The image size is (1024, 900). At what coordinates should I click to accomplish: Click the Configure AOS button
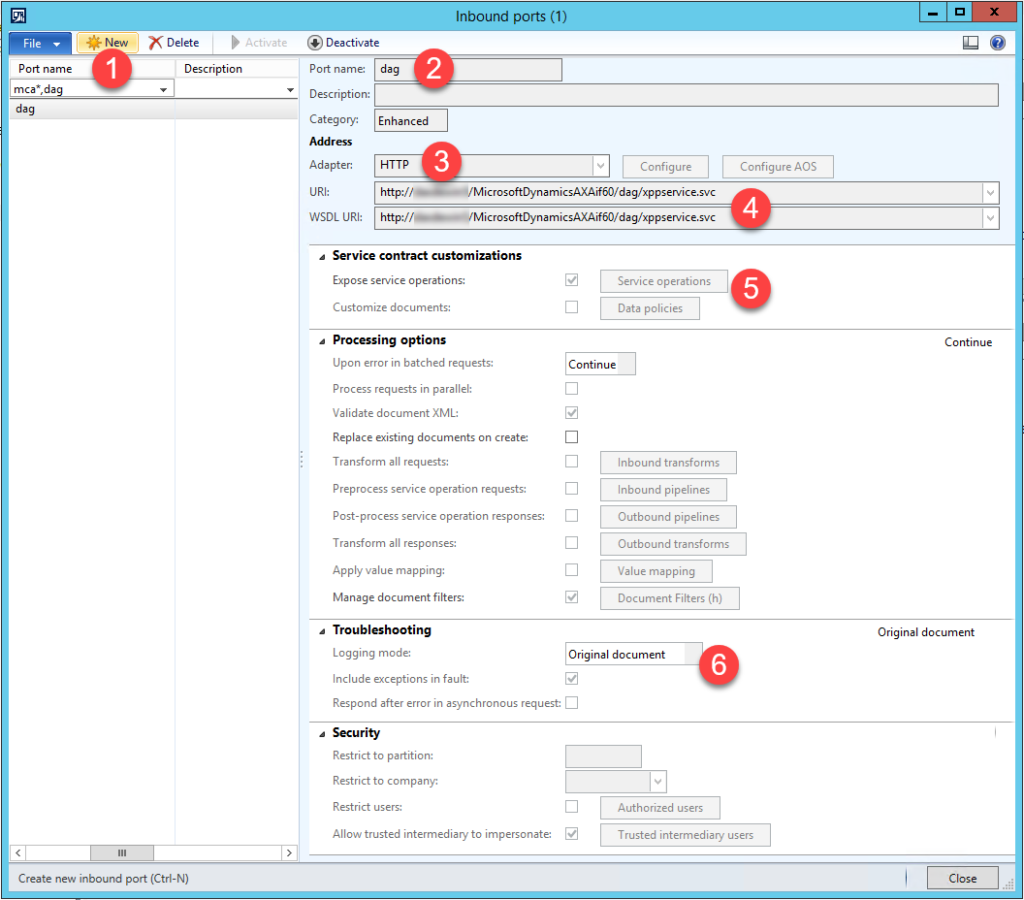(778, 166)
